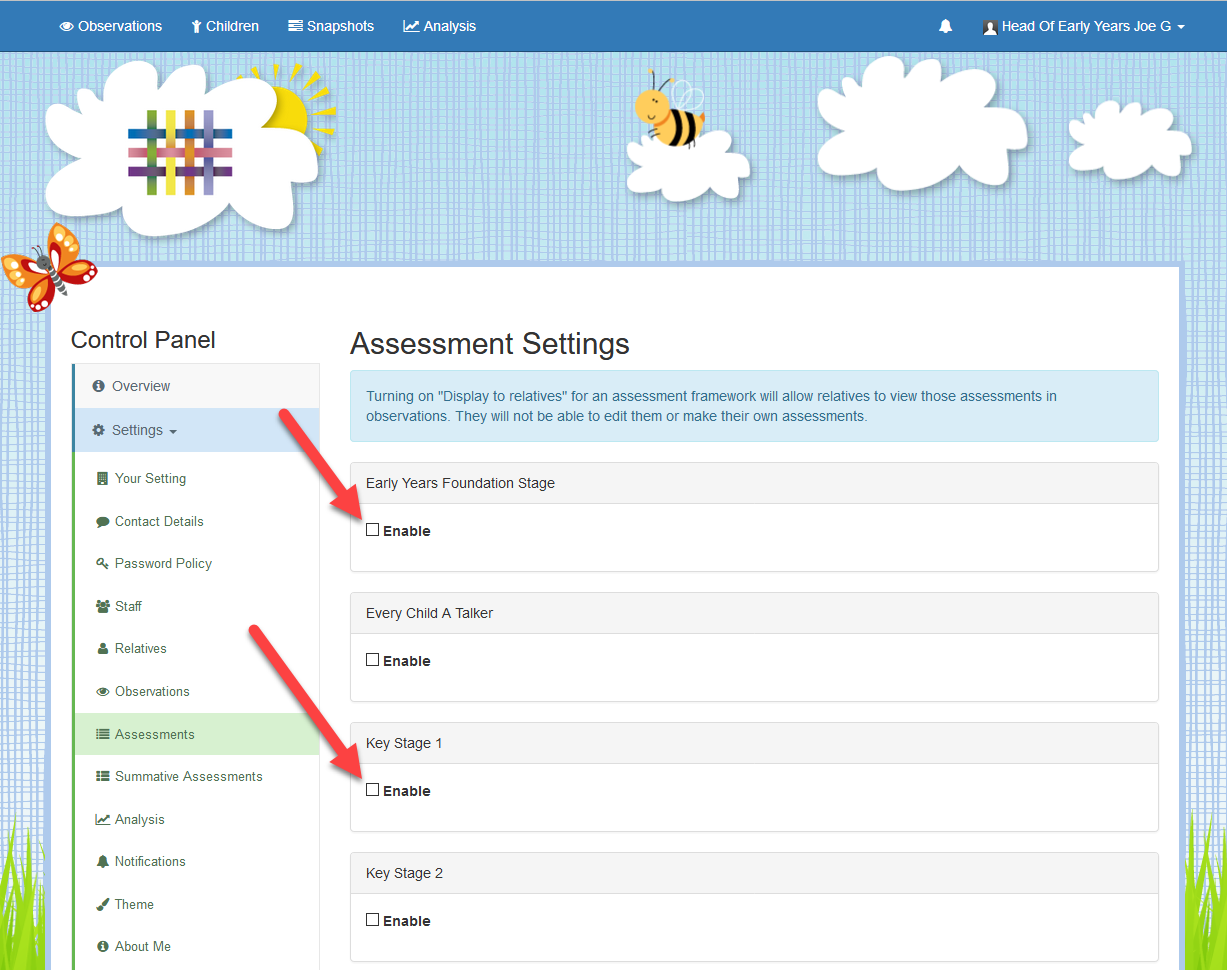Click the Every Child A Talker panel heading
This screenshot has width=1227, height=970.
[754, 613]
